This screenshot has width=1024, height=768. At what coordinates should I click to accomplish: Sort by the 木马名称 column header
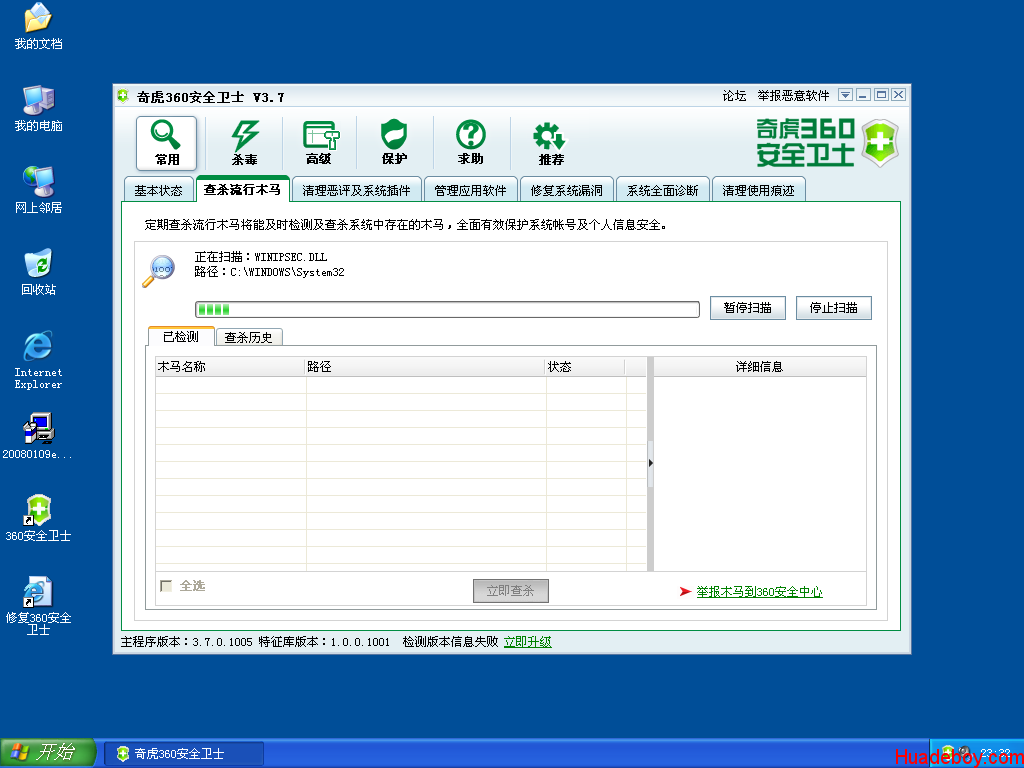230,367
